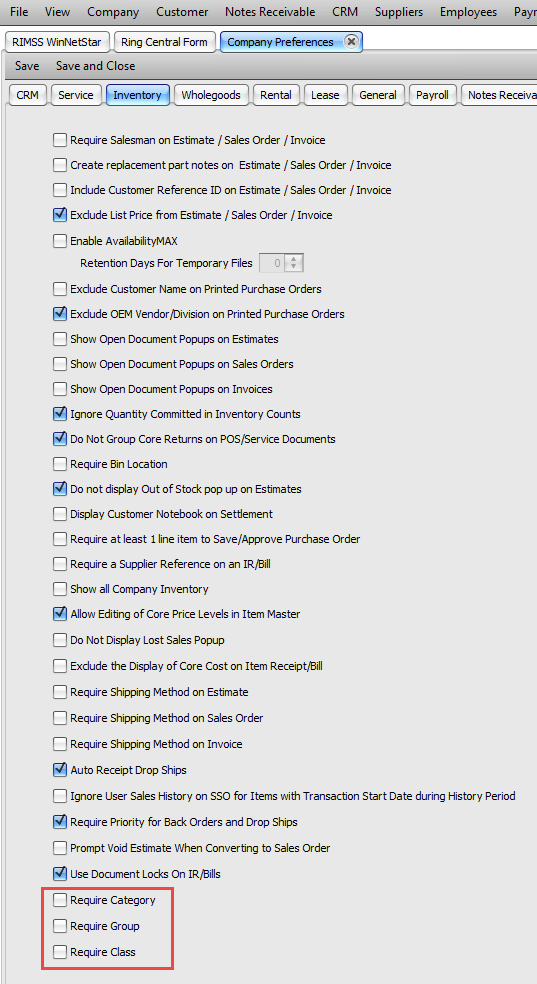
Task: Open the Notes Receivable menu
Action: click(x=270, y=12)
